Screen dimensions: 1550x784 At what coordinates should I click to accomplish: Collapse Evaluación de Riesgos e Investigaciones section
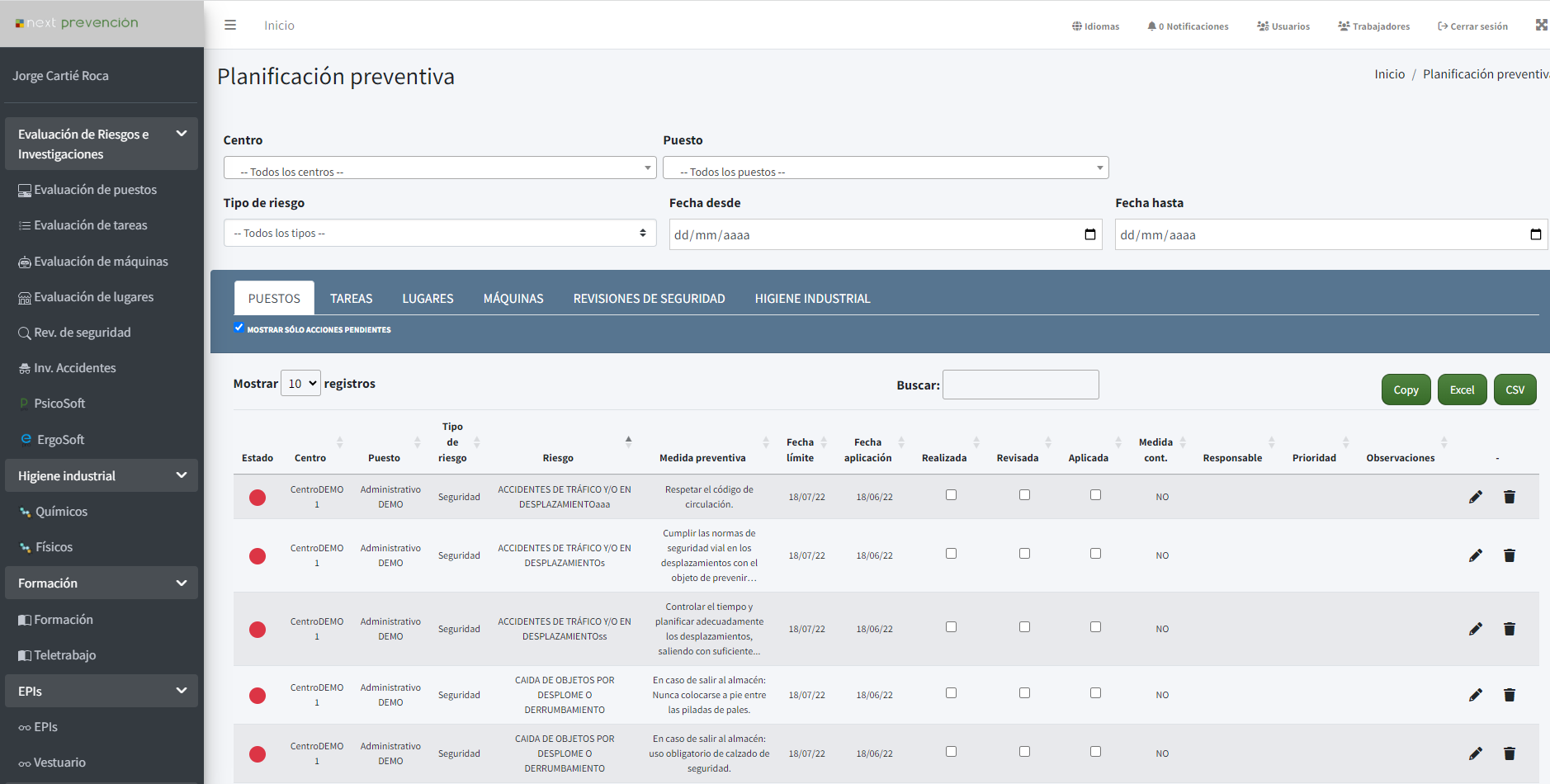coord(102,144)
